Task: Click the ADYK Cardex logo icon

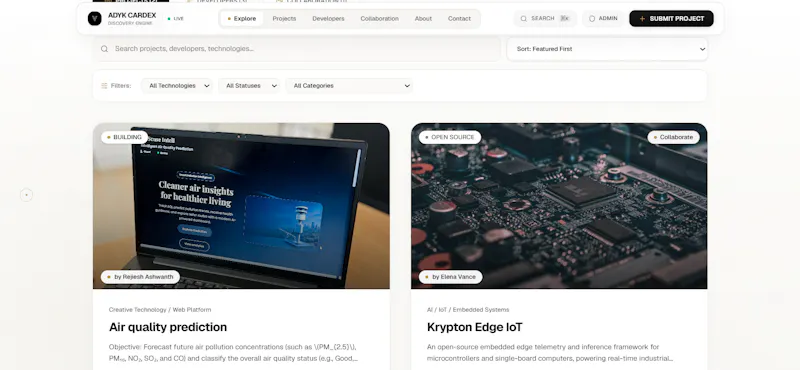Action: click(x=94, y=18)
